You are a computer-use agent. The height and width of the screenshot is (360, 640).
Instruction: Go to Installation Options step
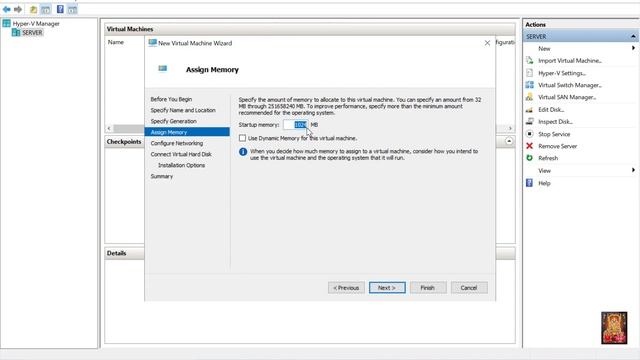(181, 165)
